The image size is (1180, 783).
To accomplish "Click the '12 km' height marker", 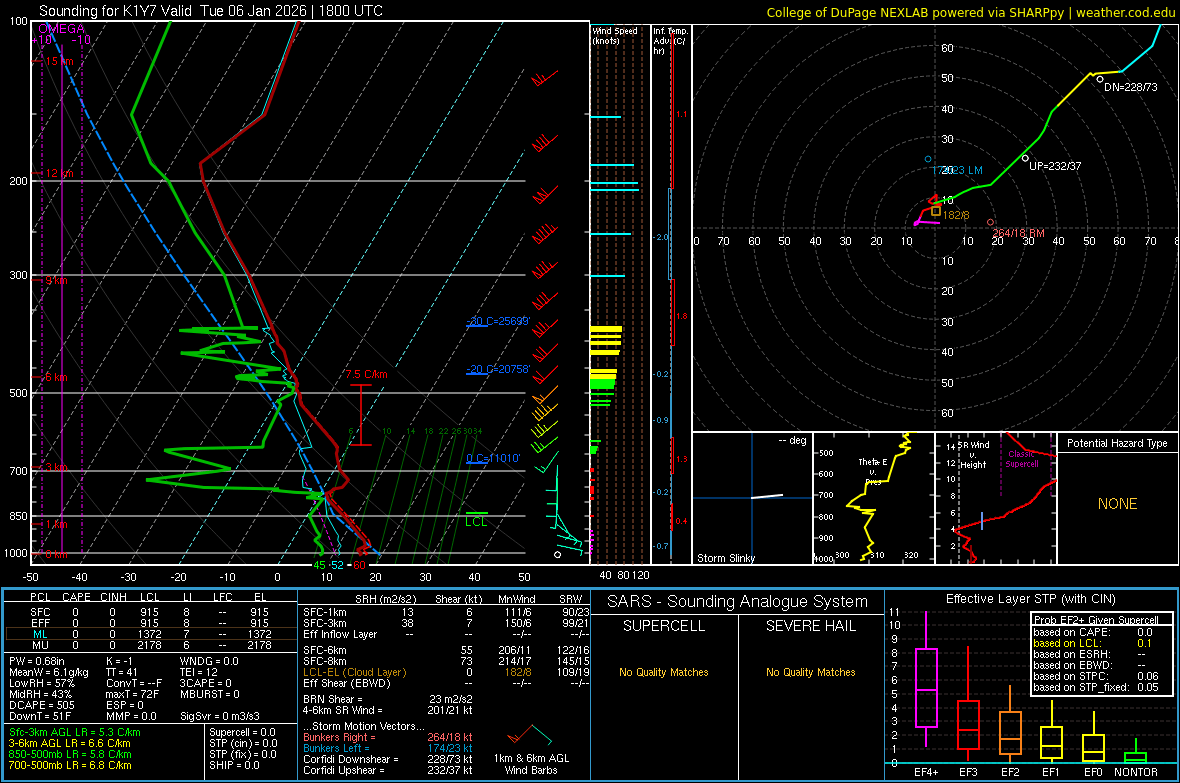I will point(59,173).
